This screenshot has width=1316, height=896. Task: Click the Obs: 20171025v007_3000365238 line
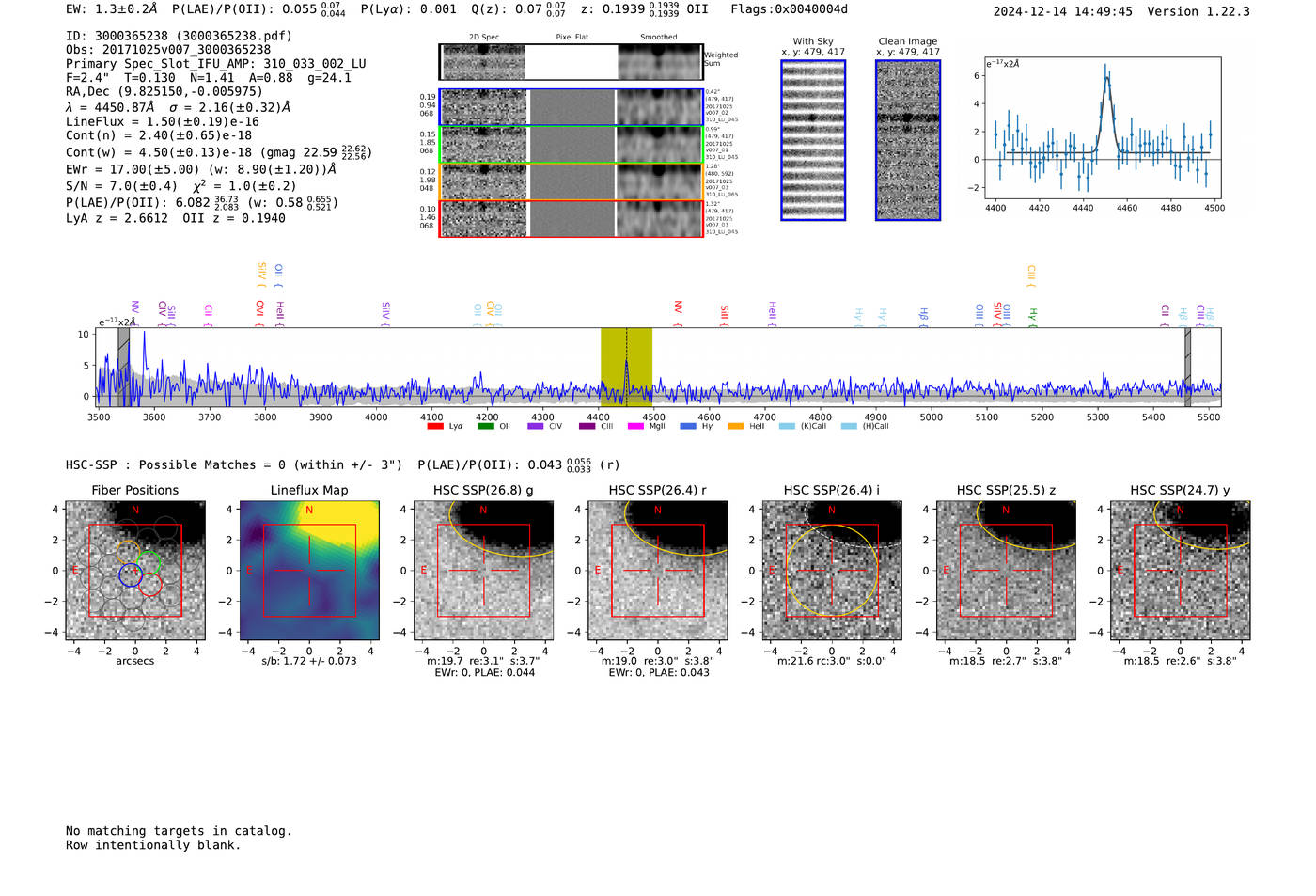168,50
